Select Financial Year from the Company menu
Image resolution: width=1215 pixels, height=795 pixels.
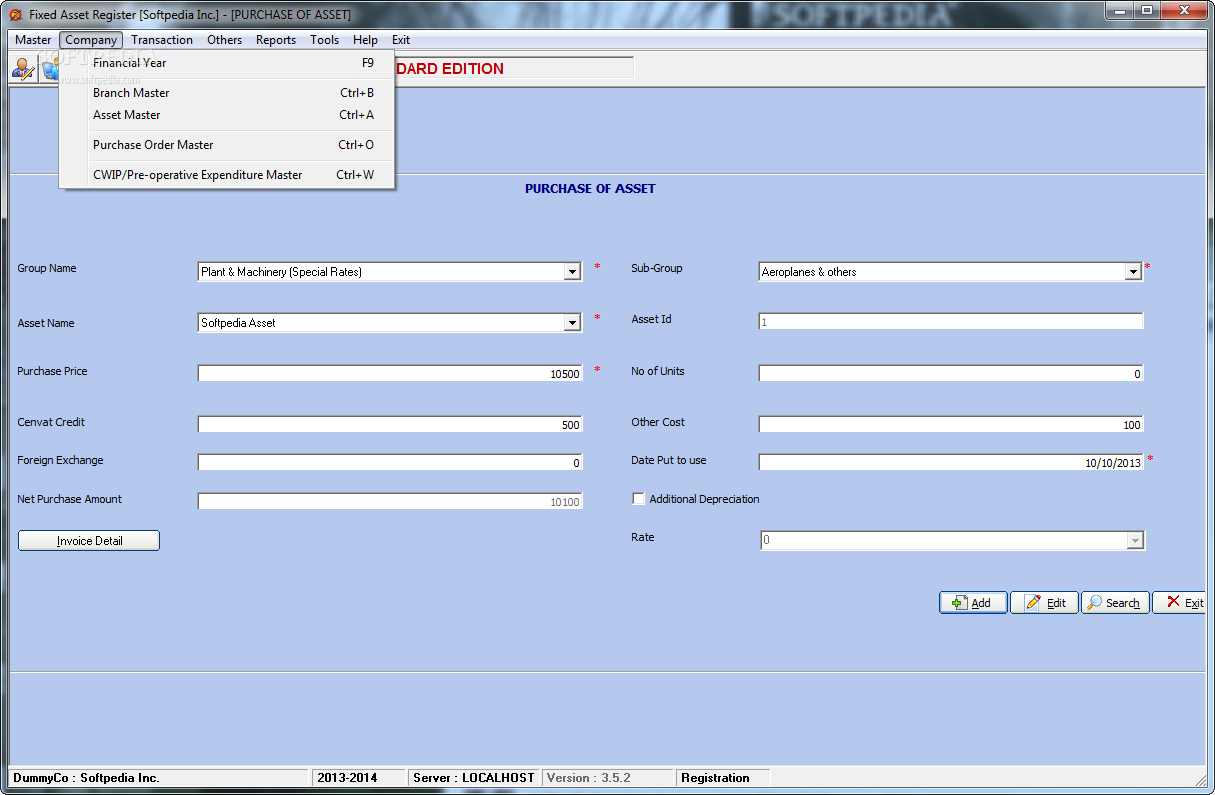point(227,63)
